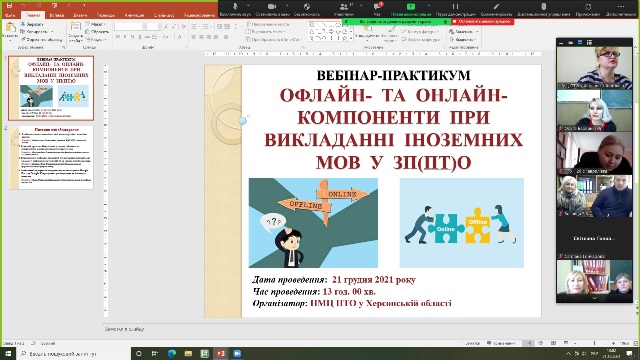Expand the video options arrow
This screenshot has width=640, height=360.
click(x=287, y=6)
